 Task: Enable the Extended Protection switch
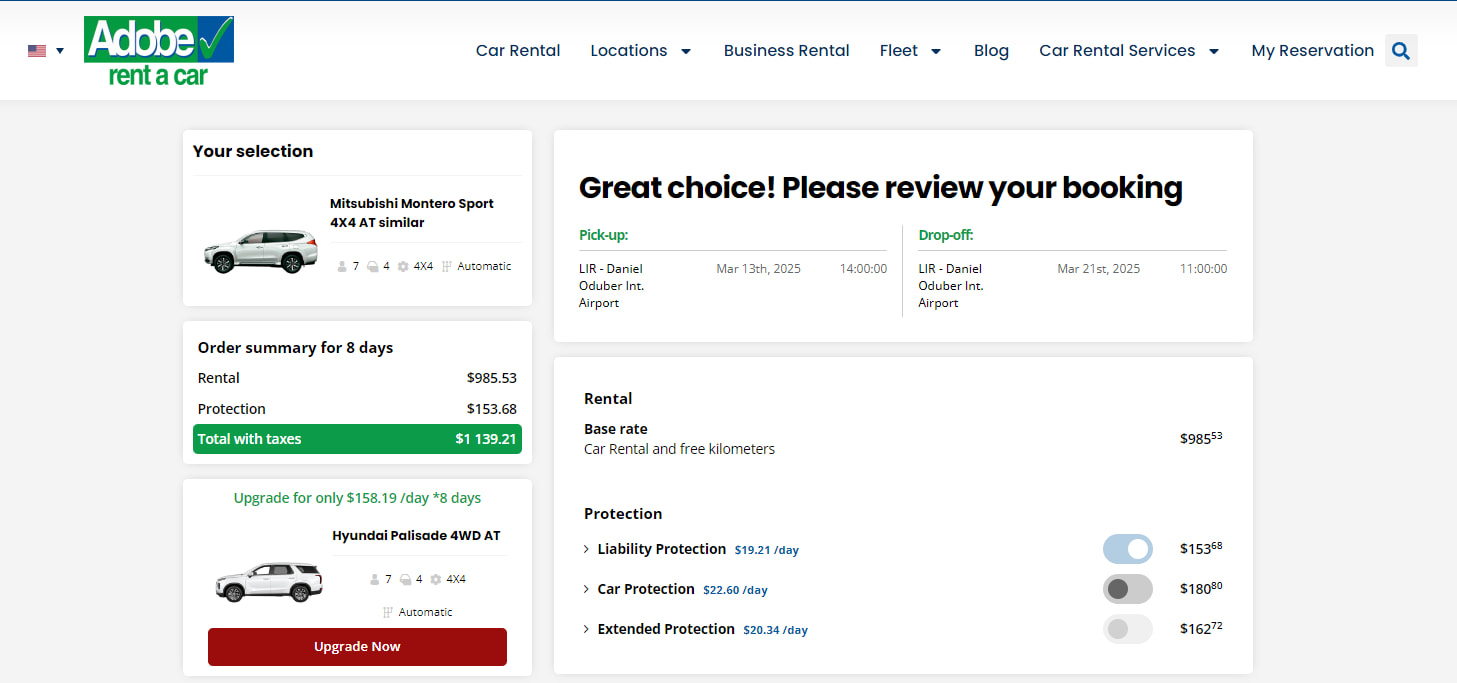1127,629
